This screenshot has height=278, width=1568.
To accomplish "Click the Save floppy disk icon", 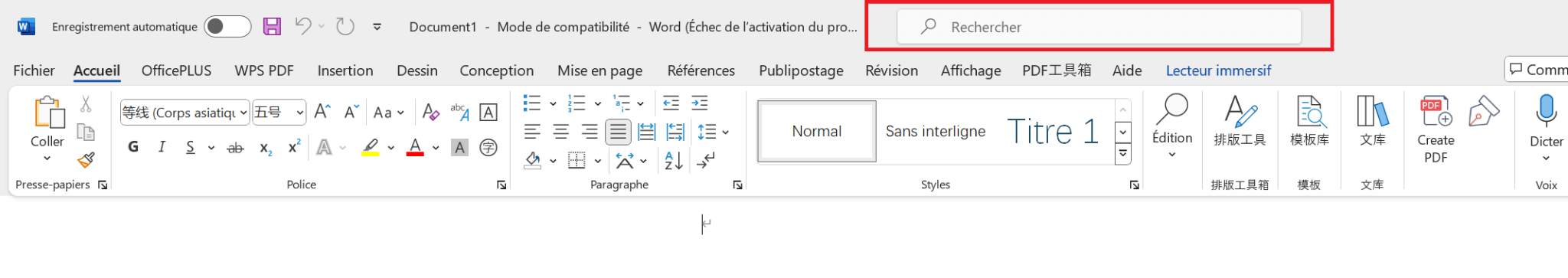I will (x=272, y=27).
